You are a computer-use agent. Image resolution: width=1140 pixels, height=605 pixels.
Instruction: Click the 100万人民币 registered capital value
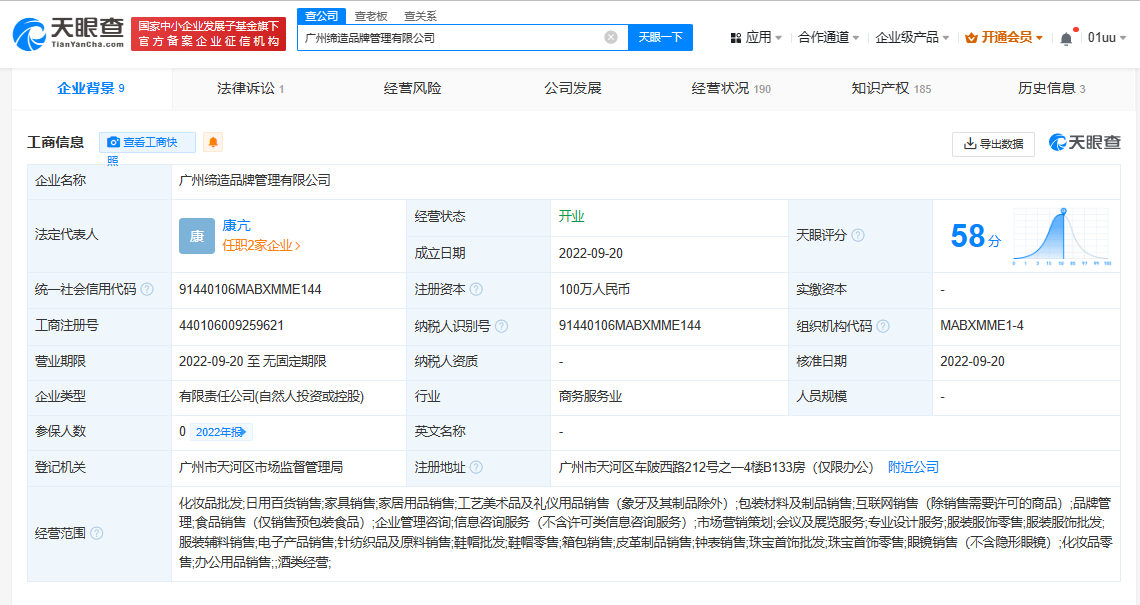[x=594, y=289]
